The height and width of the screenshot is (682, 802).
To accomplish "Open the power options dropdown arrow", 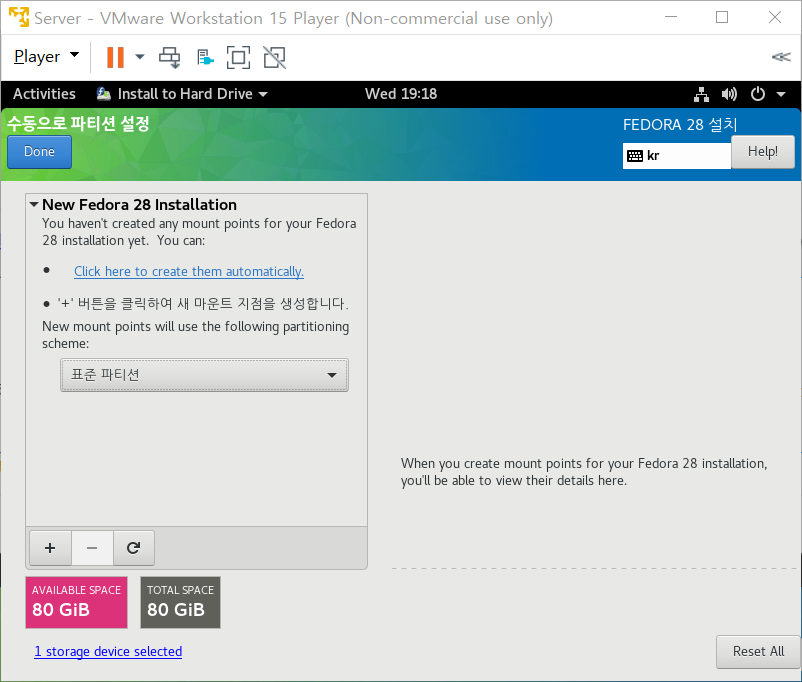I will [140, 57].
